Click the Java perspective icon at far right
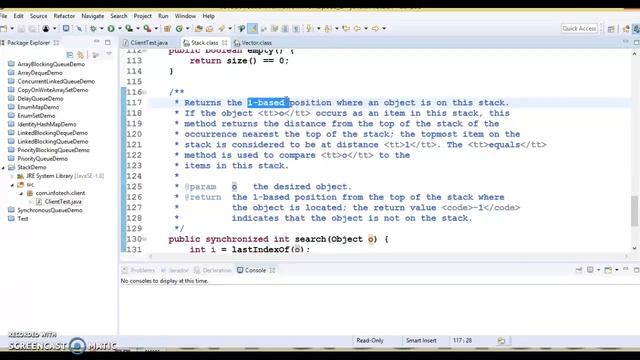 (636, 29)
